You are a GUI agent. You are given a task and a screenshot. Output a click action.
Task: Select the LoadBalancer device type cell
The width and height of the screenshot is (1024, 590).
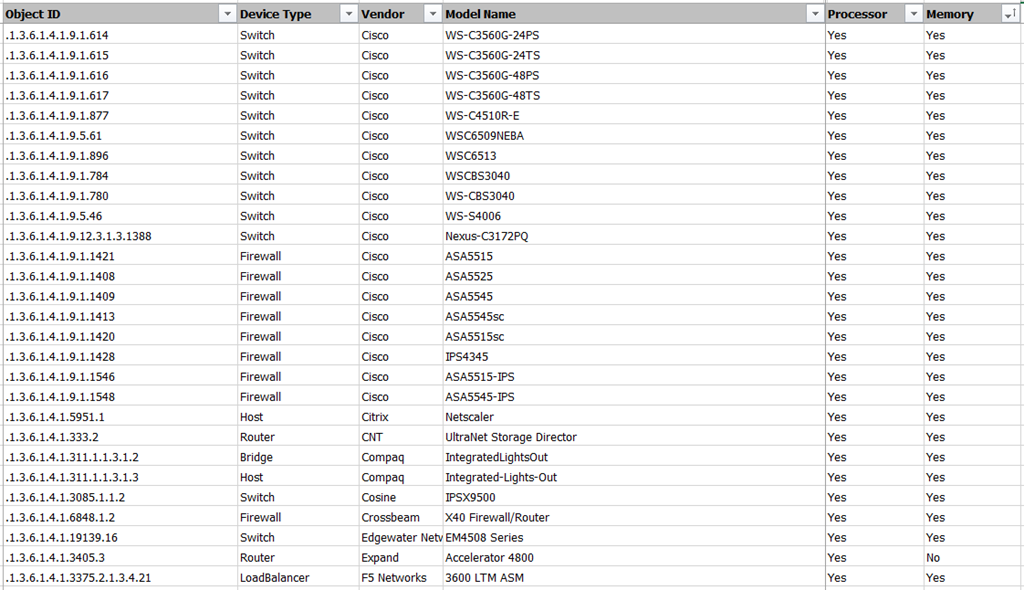[274, 578]
